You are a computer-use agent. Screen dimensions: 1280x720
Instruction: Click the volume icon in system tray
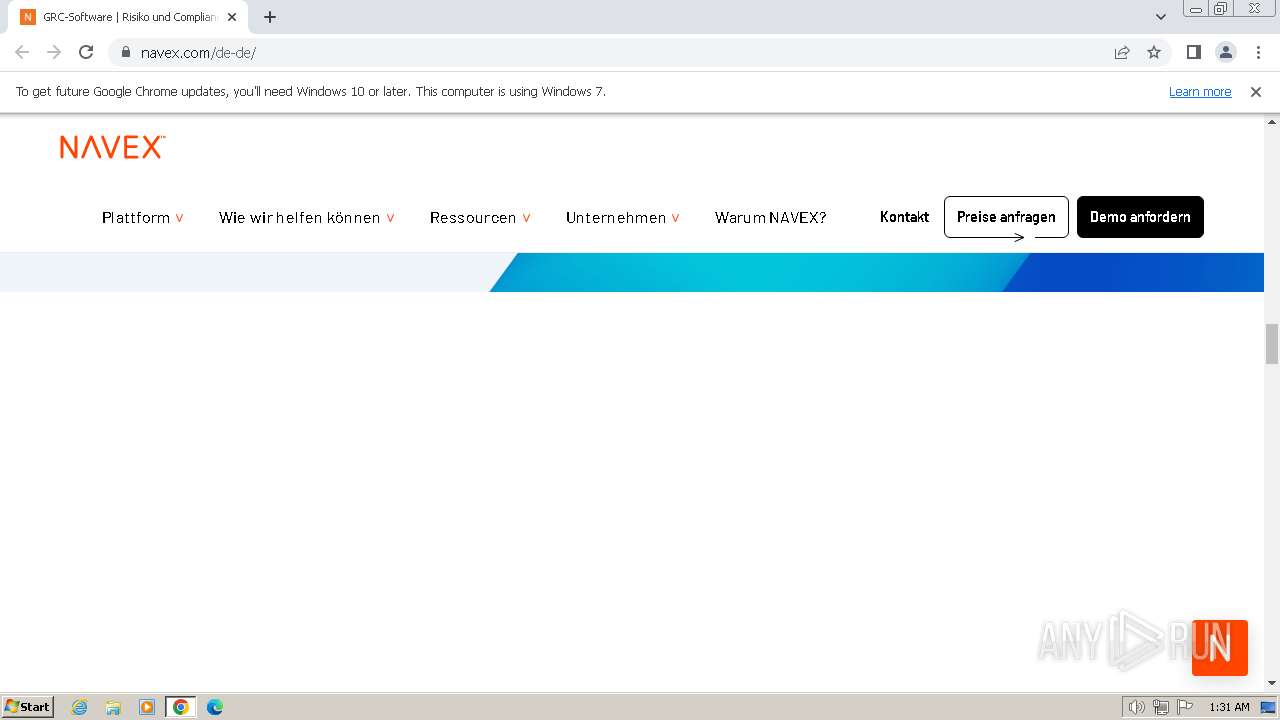[1136, 707]
